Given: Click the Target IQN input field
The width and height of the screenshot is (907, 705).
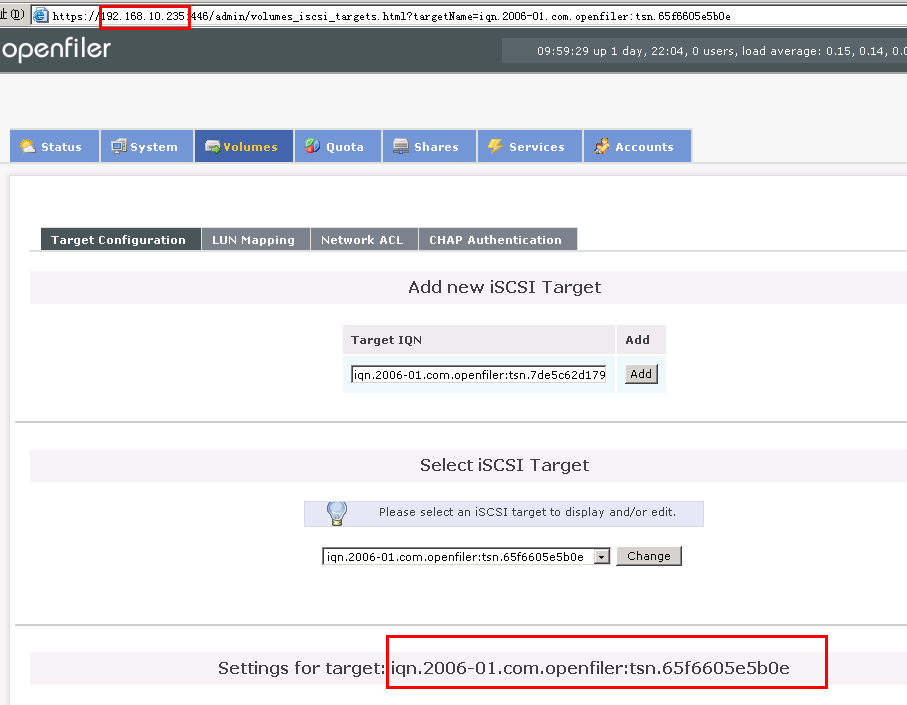Looking at the screenshot, I should click(478, 375).
